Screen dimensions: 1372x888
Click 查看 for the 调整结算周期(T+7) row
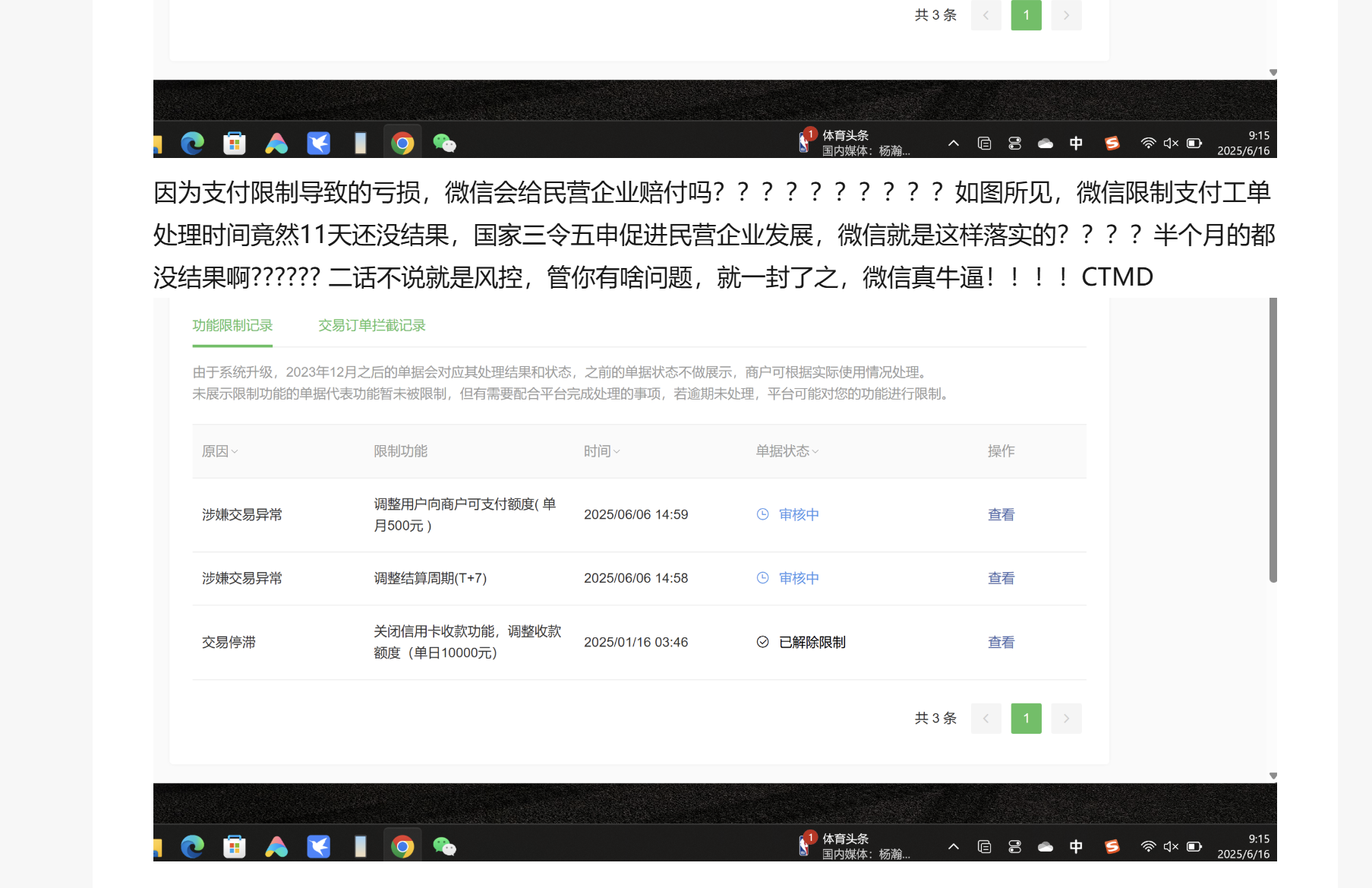(1001, 578)
